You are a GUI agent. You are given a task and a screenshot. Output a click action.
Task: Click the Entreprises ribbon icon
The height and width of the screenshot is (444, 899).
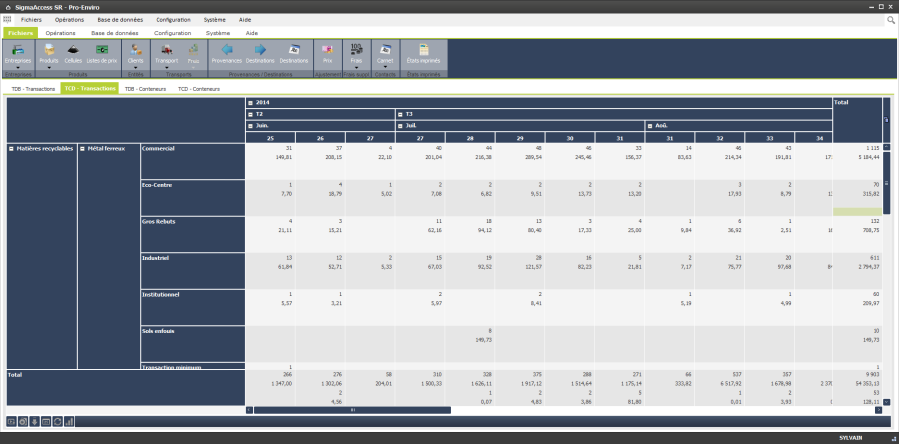(x=18, y=53)
